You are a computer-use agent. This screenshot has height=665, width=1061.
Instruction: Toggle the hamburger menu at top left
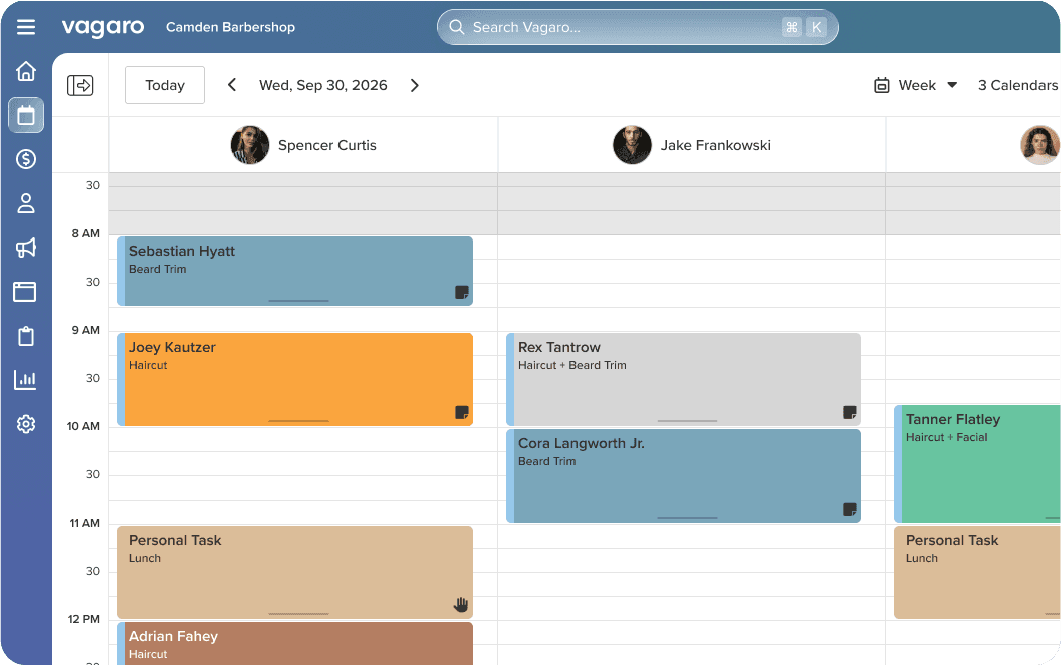click(26, 27)
